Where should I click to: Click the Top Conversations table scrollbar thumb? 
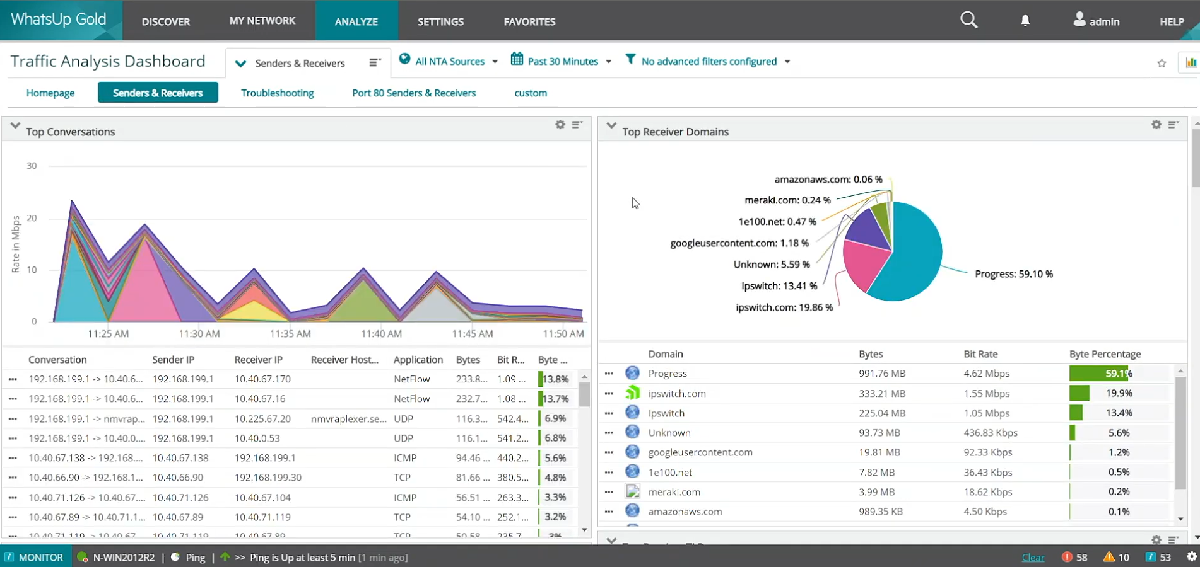(x=584, y=393)
